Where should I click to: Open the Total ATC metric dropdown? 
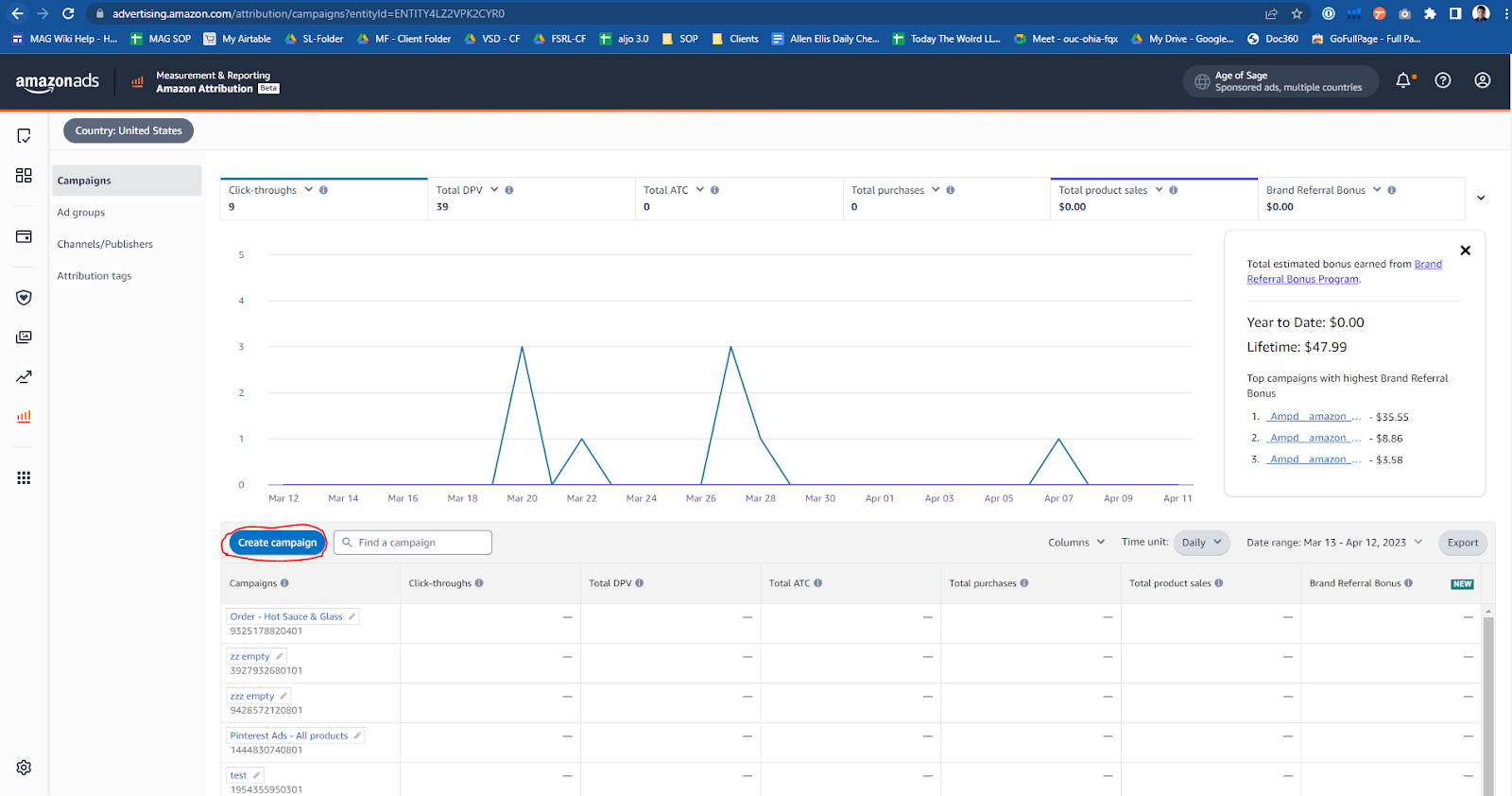[700, 190]
